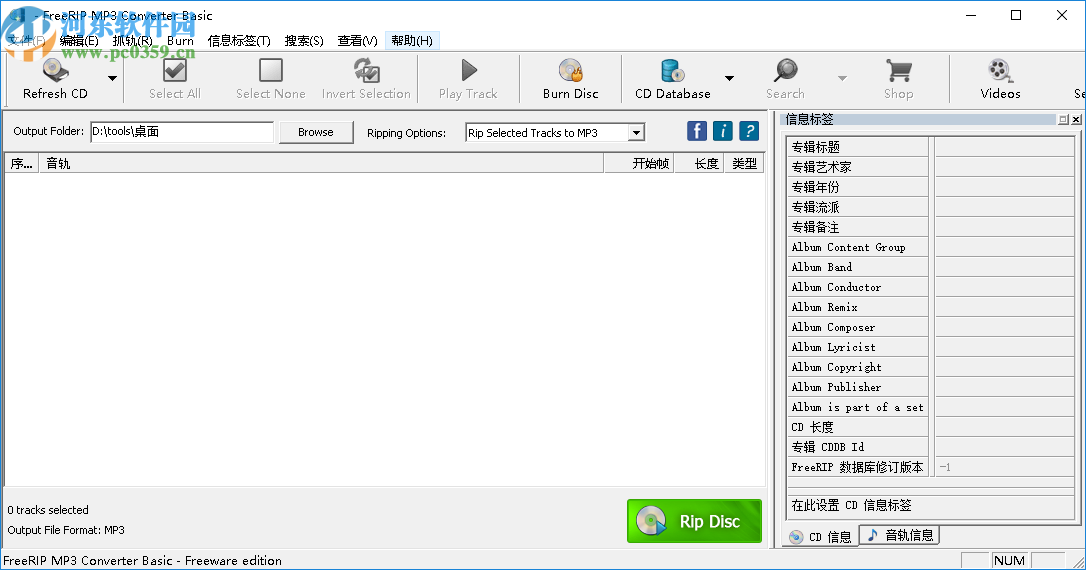Switch to the 音轨信息 tab
The width and height of the screenshot is (1086, 570).
coord(900,535)
